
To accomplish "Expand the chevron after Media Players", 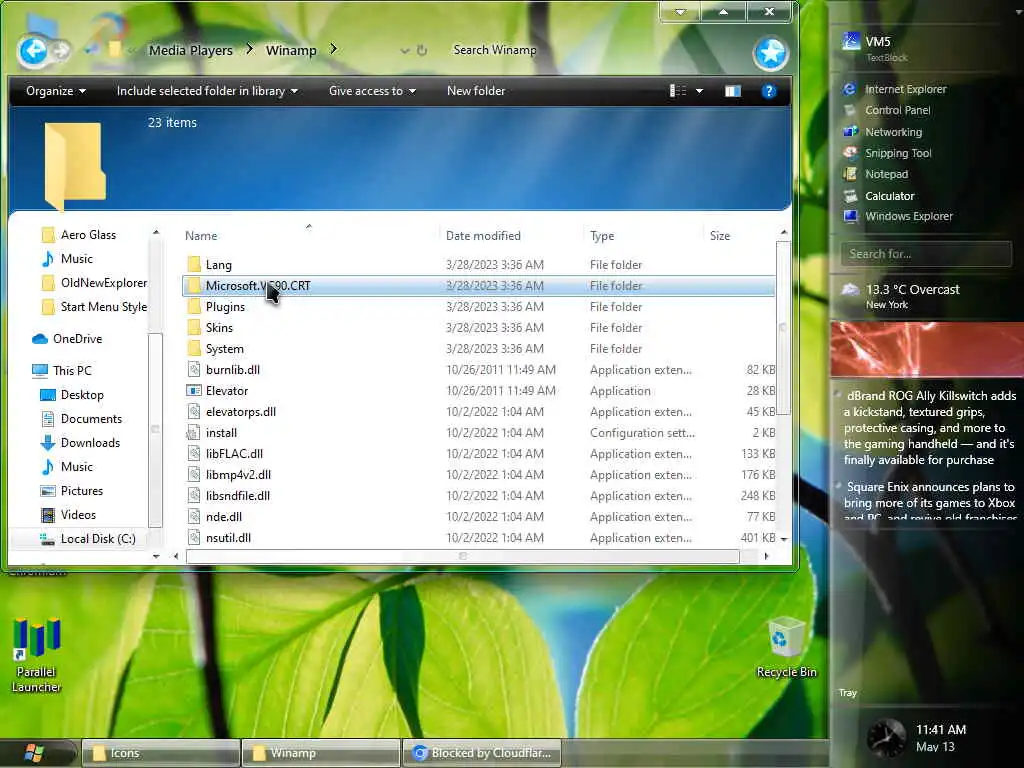I will coord(249,49).
